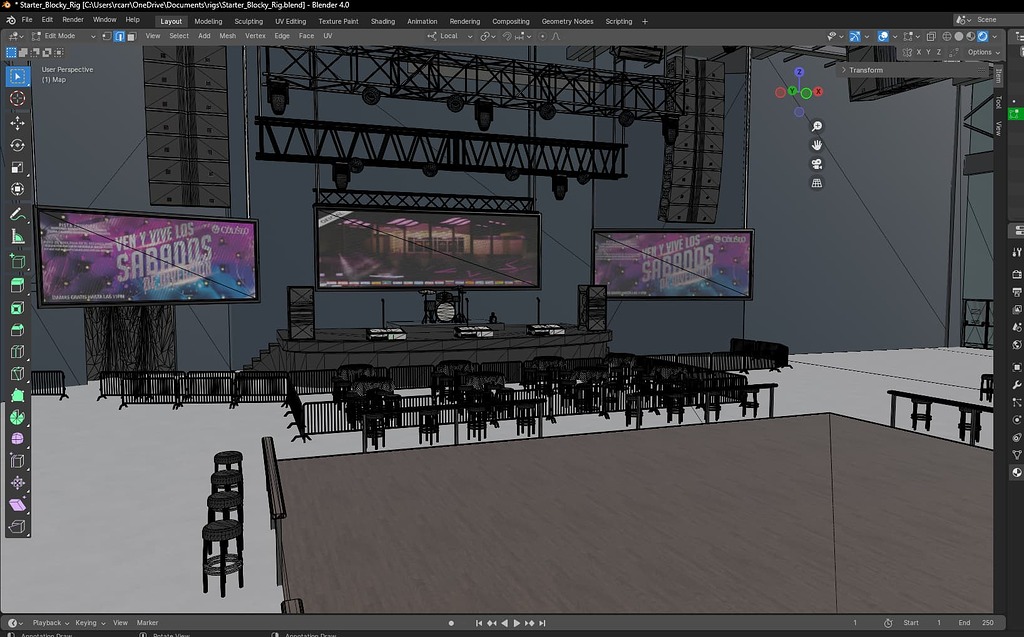Viewport: 1024px width, 637px height.
Task: Jump to the last frame of the animation
Action: (542, 622)
